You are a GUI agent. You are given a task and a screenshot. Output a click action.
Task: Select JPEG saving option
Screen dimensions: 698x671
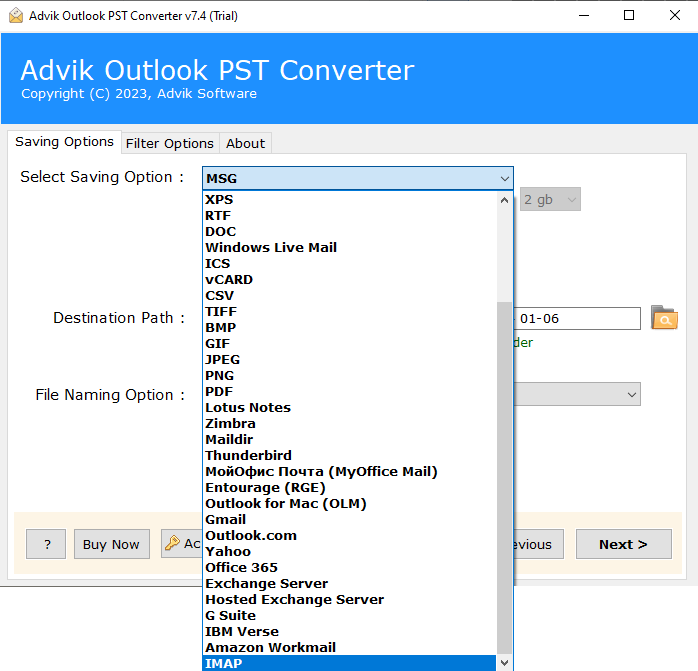349,360
